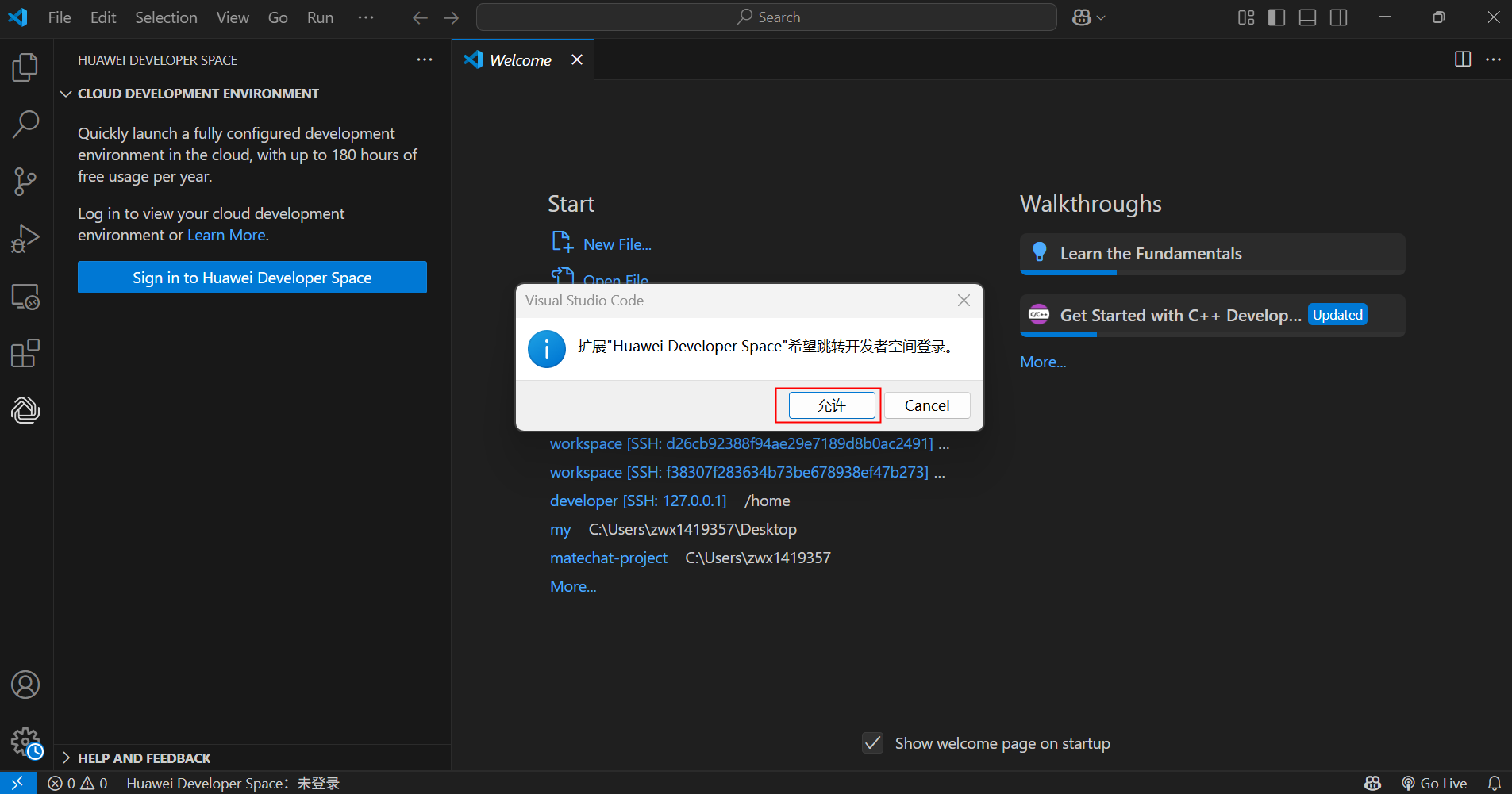1512x794 pixels.
Task: Close the Welcome tab
Action: (577, 59)
